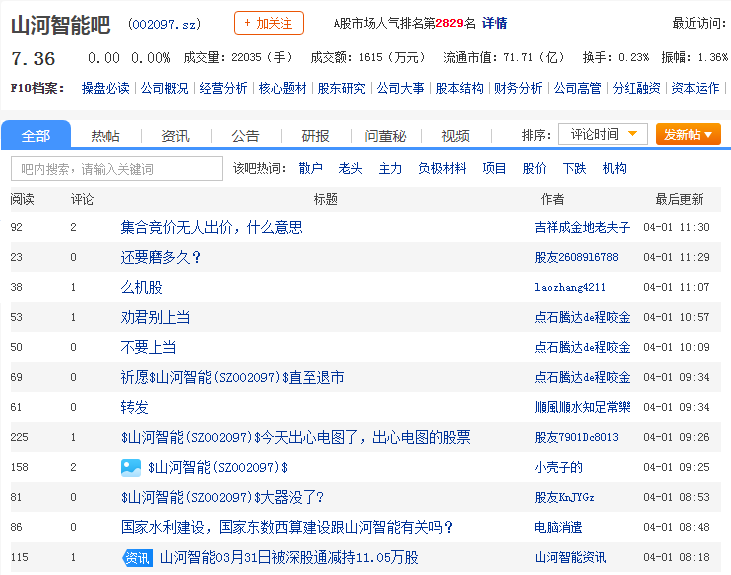
Task: Open author profile 顺風順水知足常樂
Action: tap(582, 407)
